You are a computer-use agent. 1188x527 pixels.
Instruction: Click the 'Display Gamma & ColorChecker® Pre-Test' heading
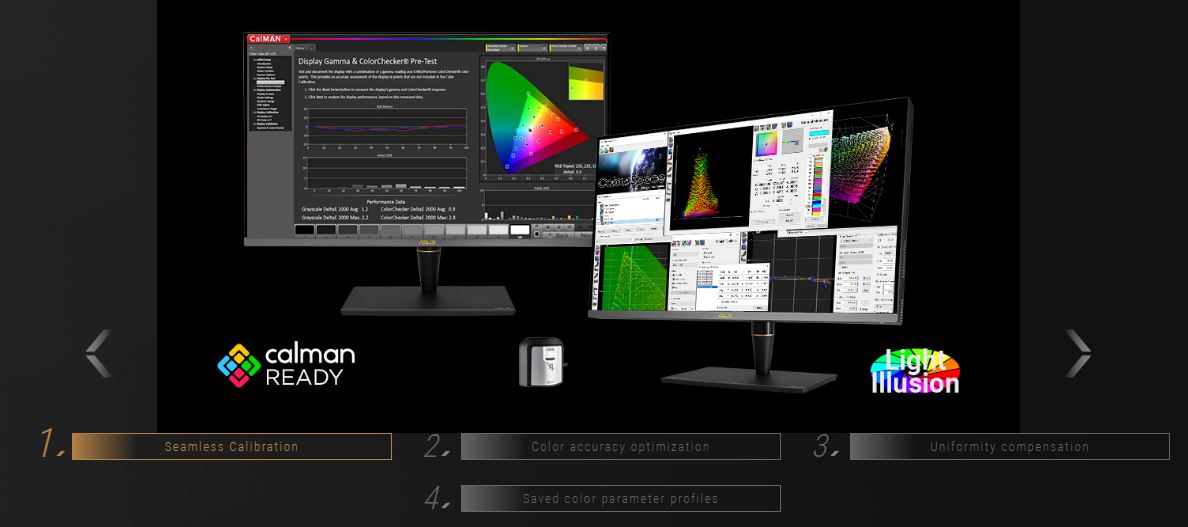(367, 61)
